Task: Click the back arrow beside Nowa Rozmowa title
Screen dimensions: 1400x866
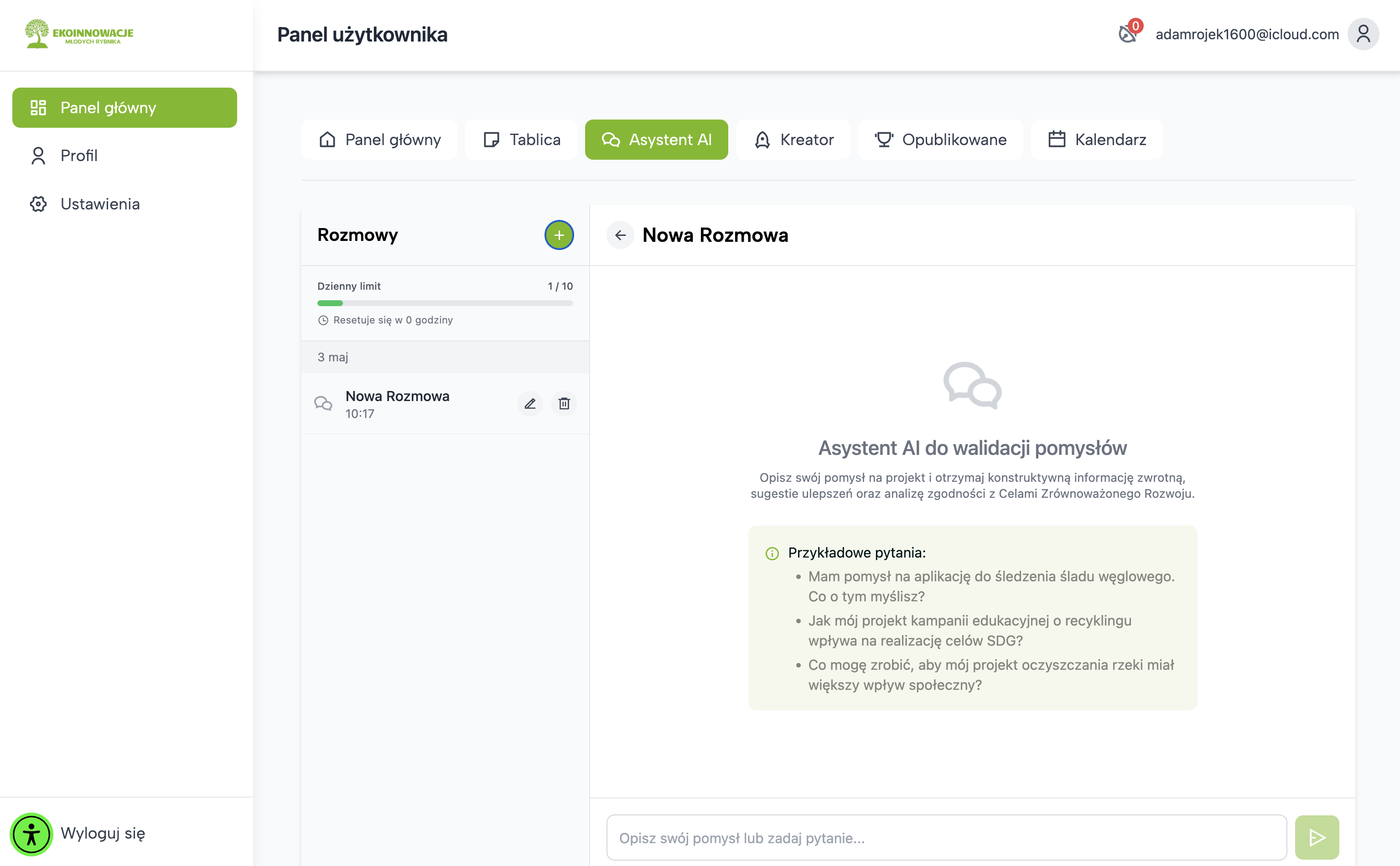Action: click(620, 235)
